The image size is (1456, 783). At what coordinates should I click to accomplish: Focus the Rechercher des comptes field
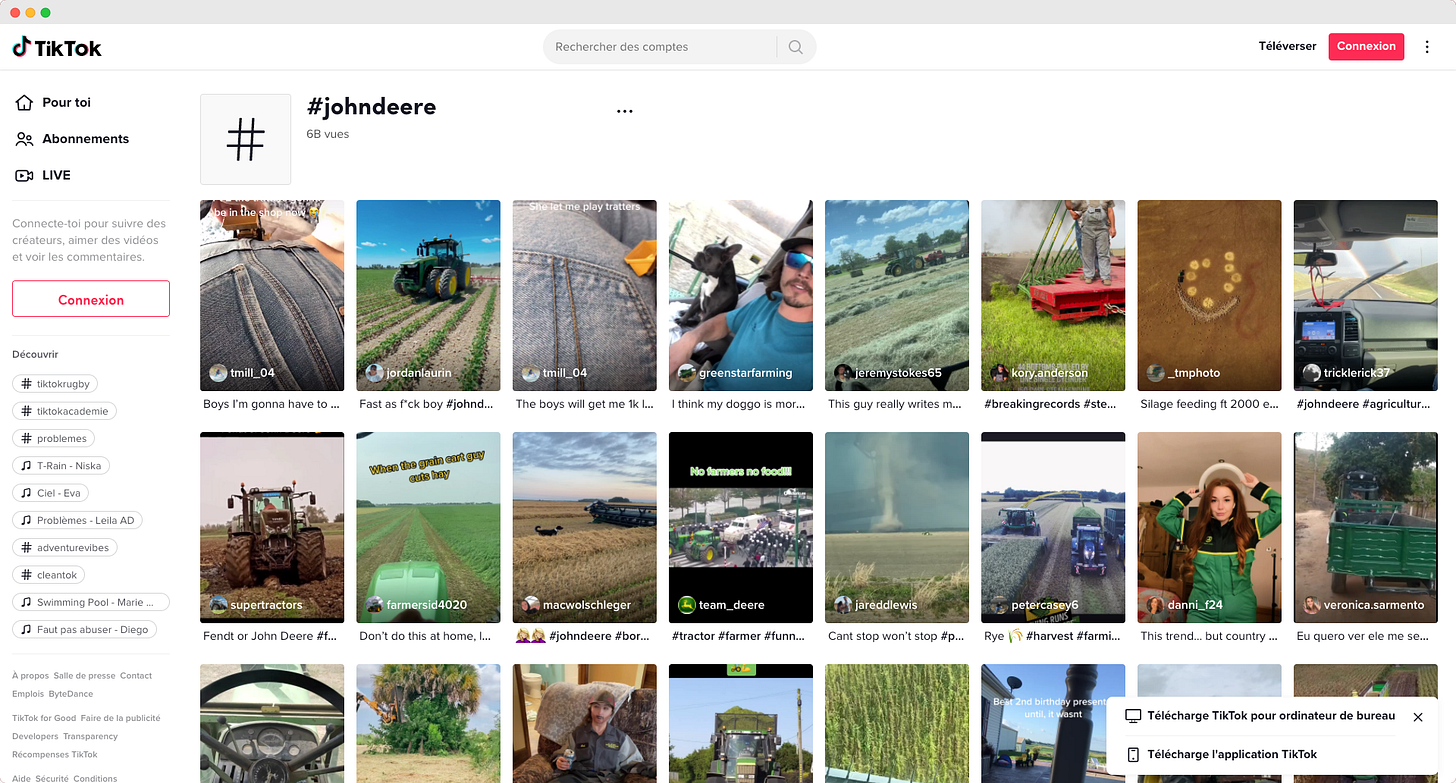[x=660, y=47]
